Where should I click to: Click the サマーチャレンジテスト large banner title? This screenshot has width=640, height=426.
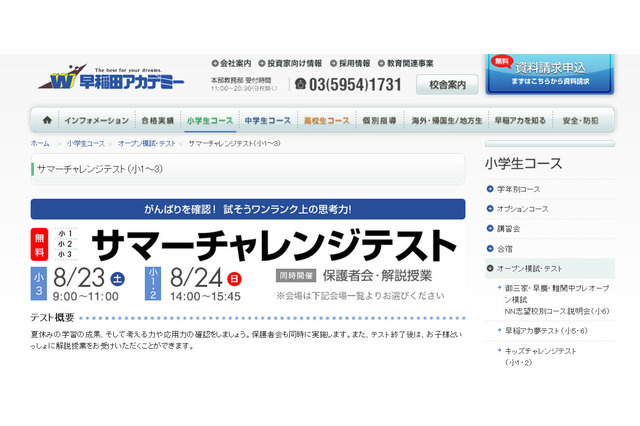point(274,245)
